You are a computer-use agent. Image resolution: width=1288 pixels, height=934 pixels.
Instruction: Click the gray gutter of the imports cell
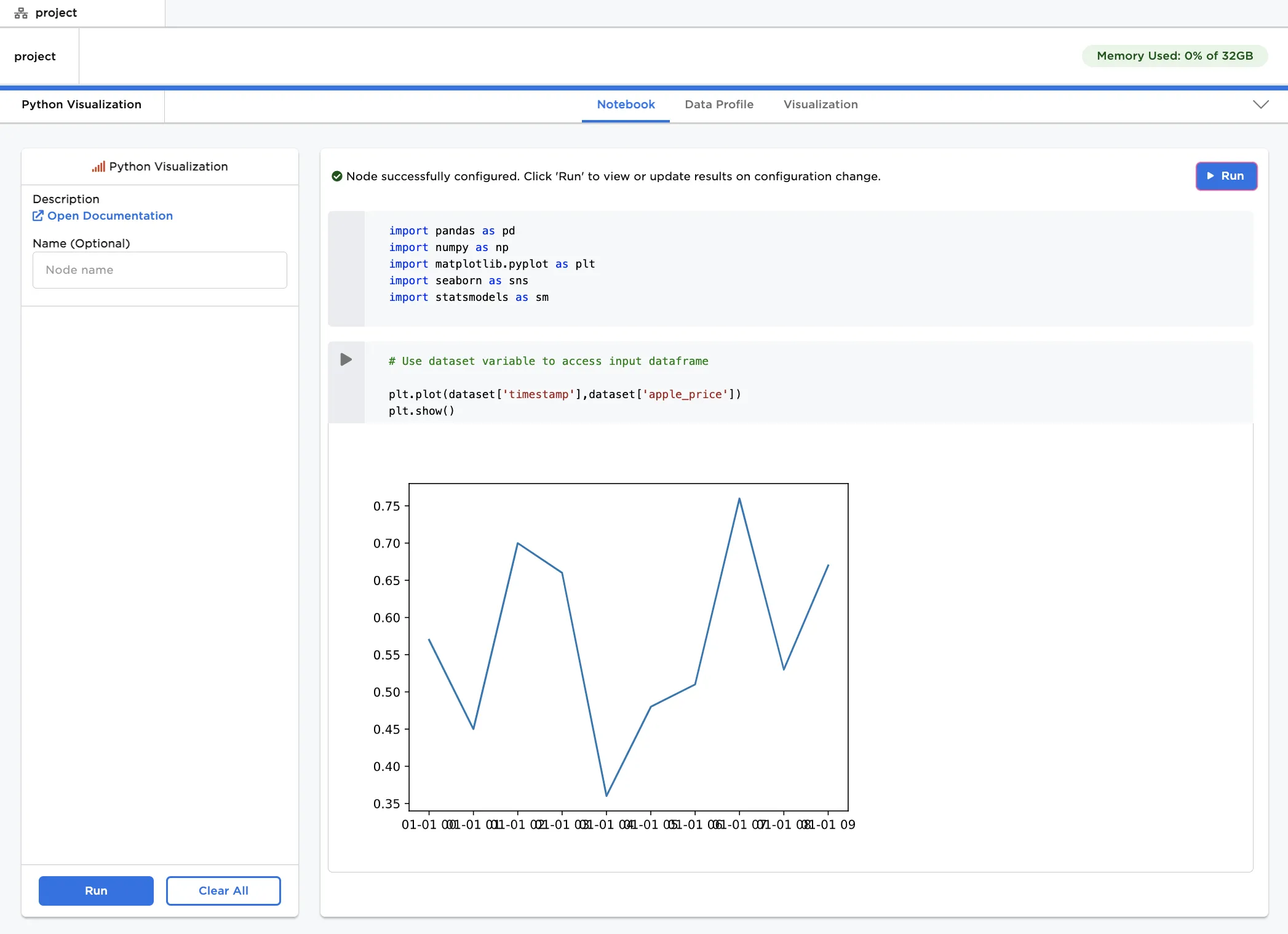click(x=347, y=269)
